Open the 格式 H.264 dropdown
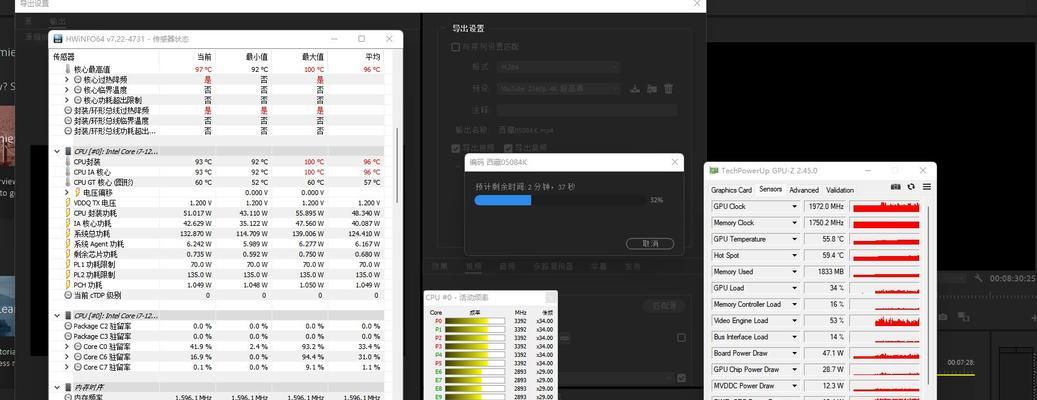Screen dimensions: 1037x400 [x=558, y=67]
